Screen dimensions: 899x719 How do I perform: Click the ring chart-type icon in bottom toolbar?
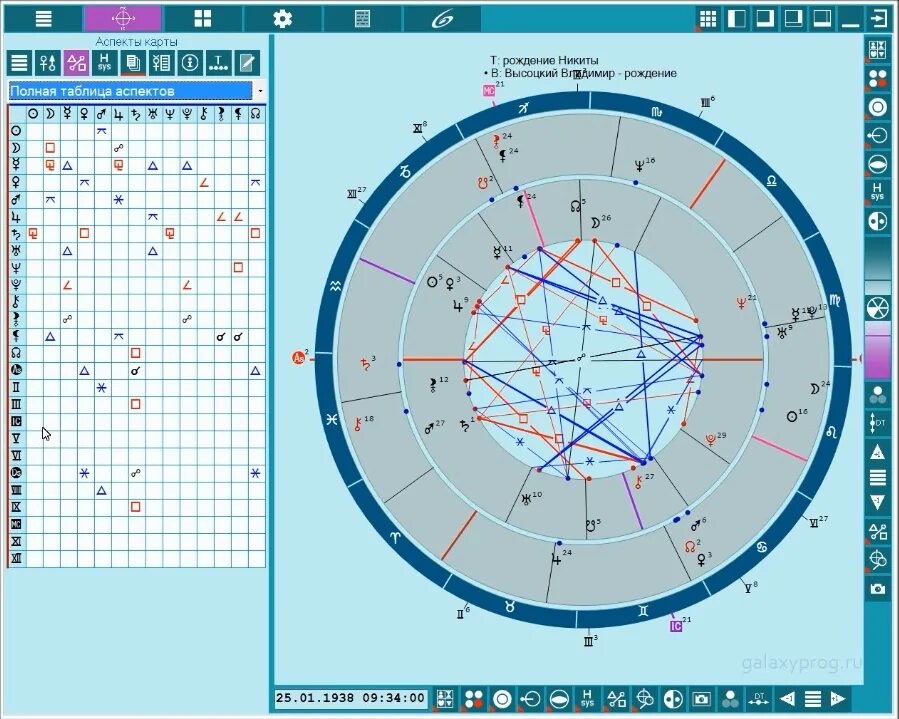pos(502,699)
